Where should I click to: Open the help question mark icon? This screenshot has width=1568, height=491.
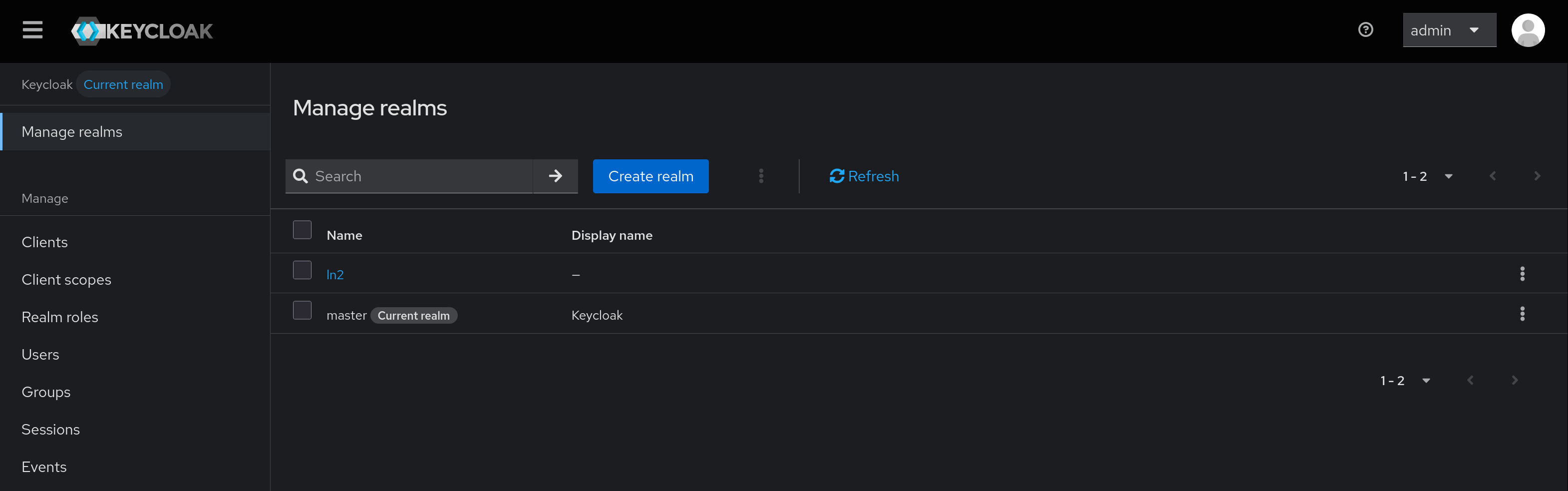coord(1365,30)
